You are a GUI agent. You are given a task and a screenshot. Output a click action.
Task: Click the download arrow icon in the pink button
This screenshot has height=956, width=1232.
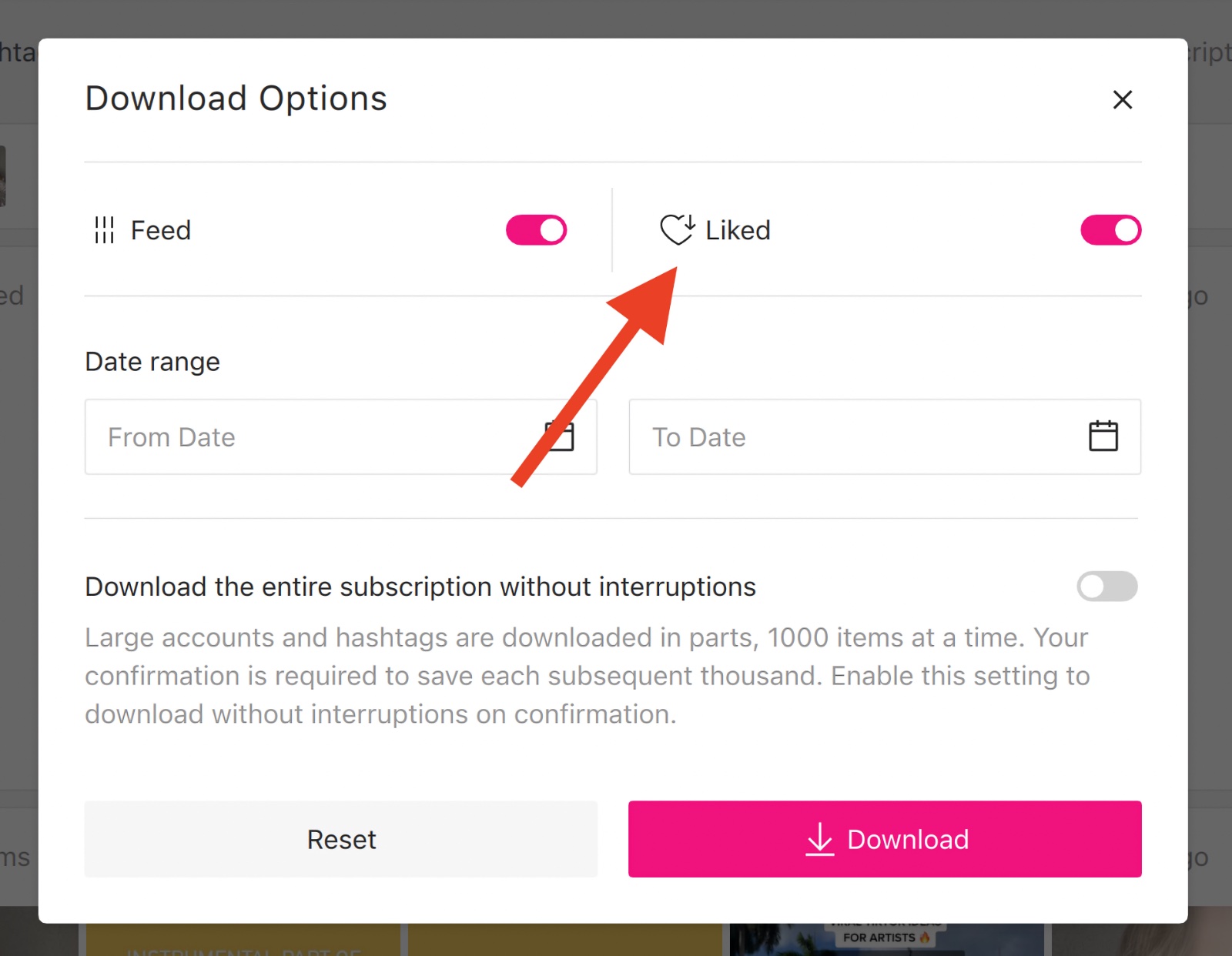[819, 839]
